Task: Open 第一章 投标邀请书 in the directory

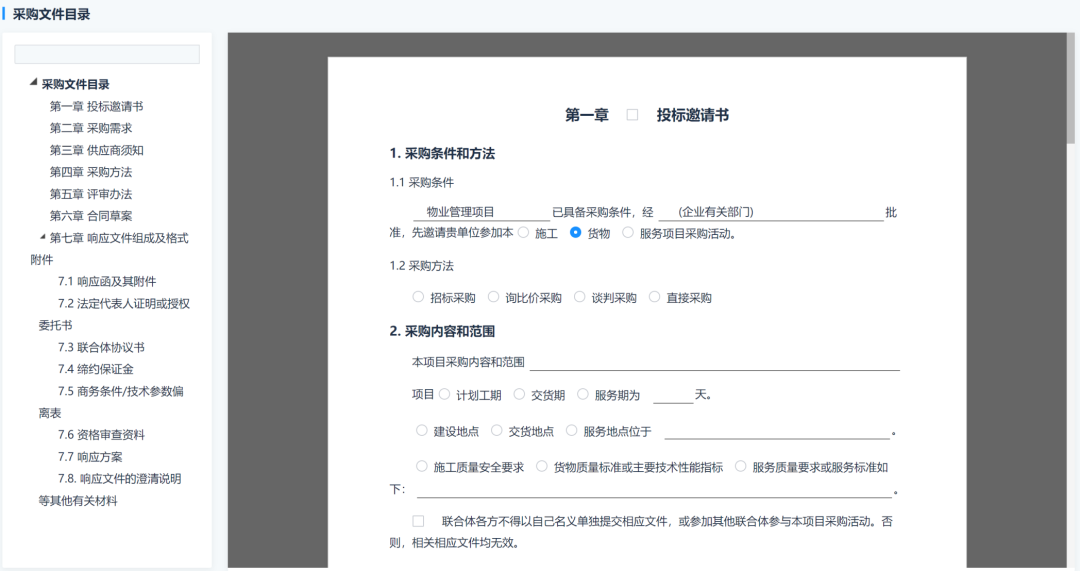Action: (x=96, y=106)
